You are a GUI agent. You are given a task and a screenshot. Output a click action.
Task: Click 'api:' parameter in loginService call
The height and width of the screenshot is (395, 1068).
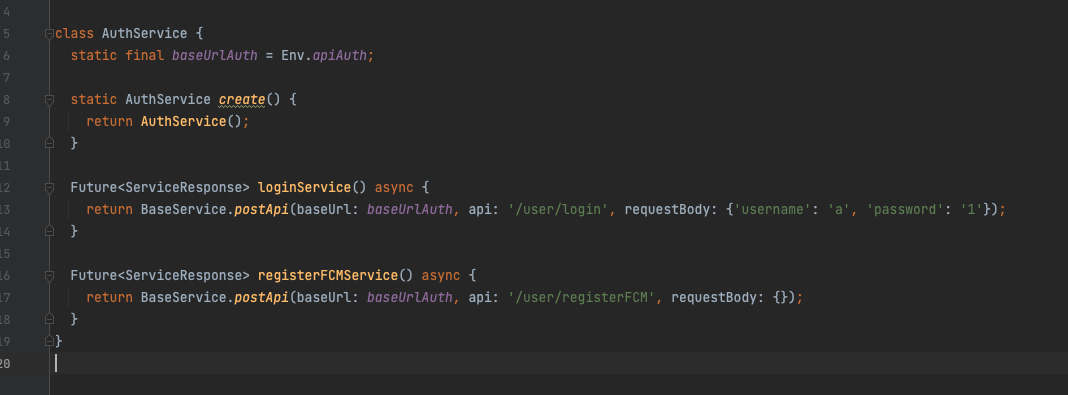[x=484, y=209]
